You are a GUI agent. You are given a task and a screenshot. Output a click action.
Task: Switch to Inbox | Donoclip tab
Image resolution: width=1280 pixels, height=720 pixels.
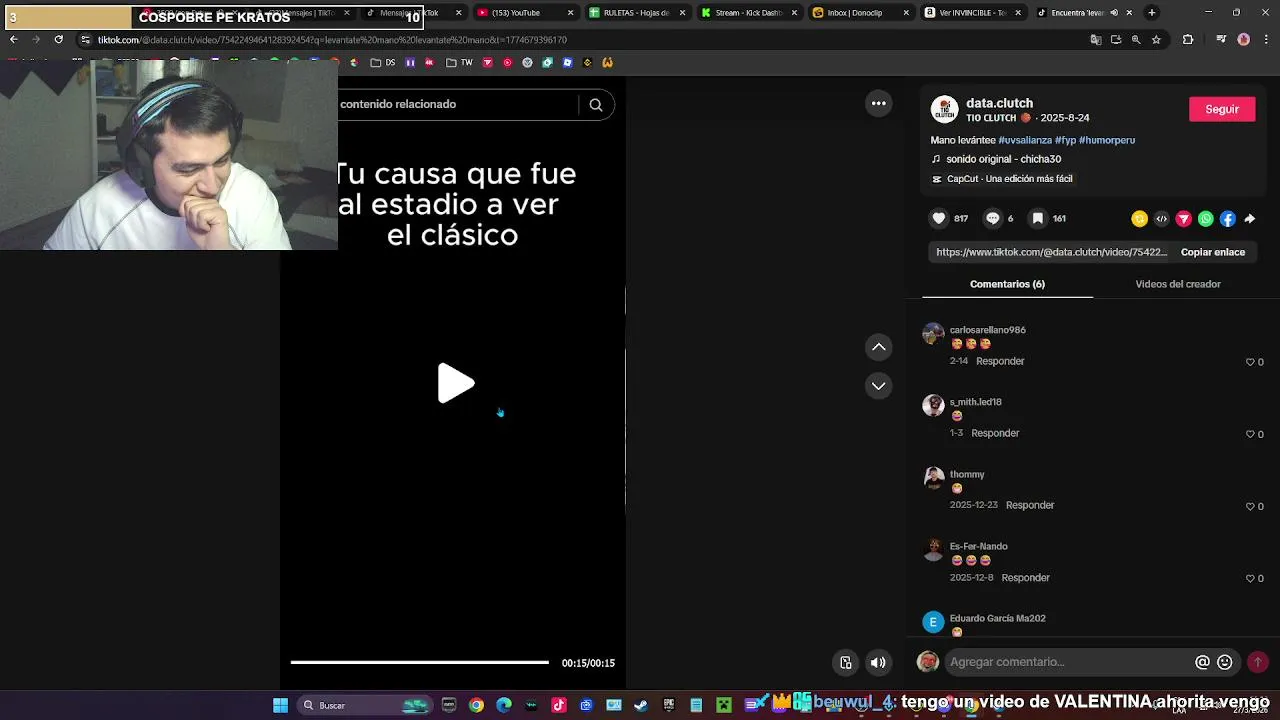pos(860,13)
